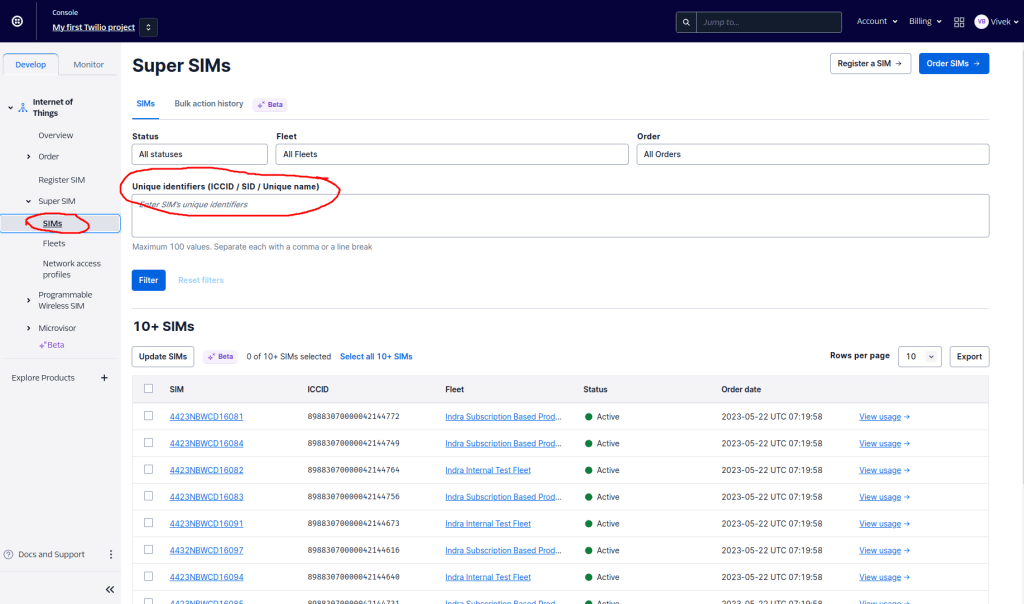Click the Twilio logo icon
Screen dimensions: 1024x604
coord(17,21)
